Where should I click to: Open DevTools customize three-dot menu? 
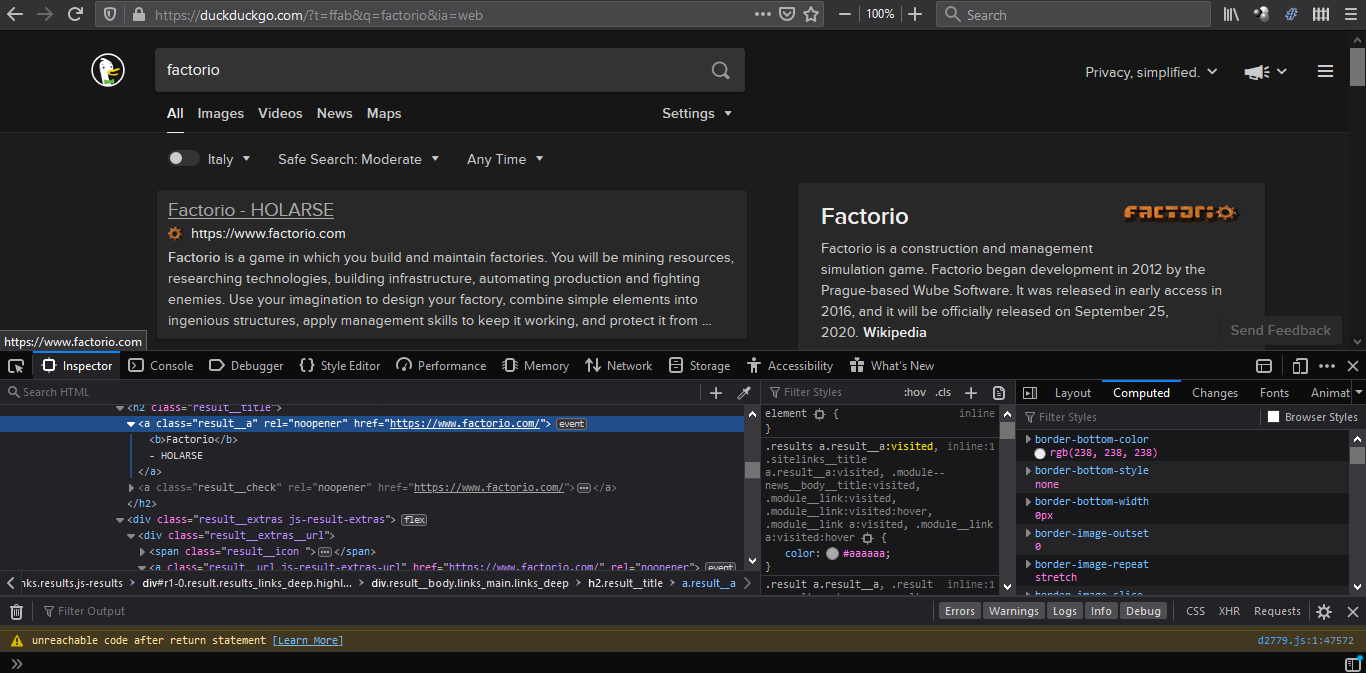click(x=1327, y=366)
